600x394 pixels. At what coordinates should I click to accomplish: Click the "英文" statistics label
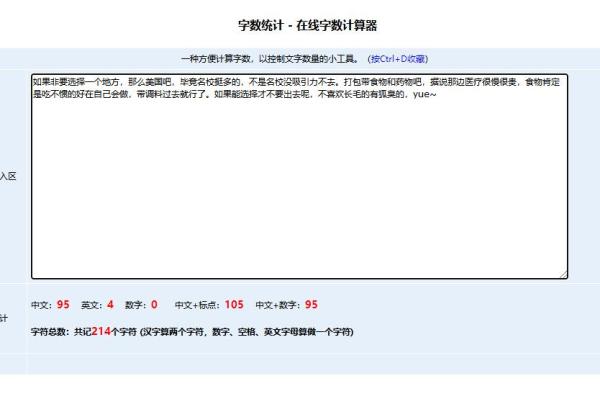click(x=91, y=305)
